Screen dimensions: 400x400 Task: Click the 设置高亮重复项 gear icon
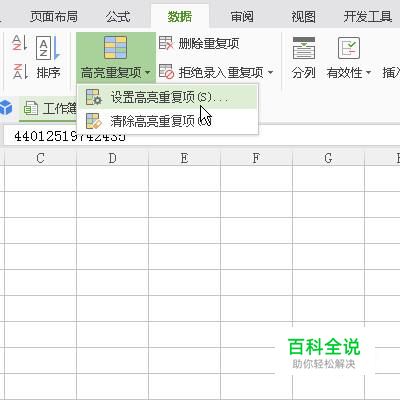click(93, 97)
